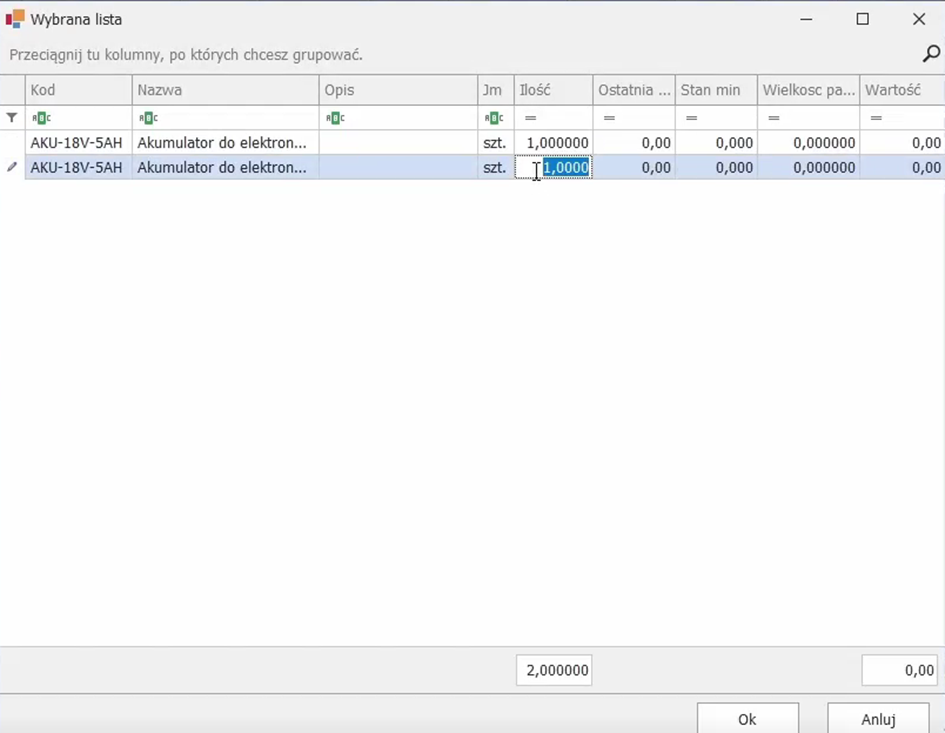Open the Kod column filter condition icon
Viewport: 945px width, 733px height.
pyautogui.click(x=40, y=118)
